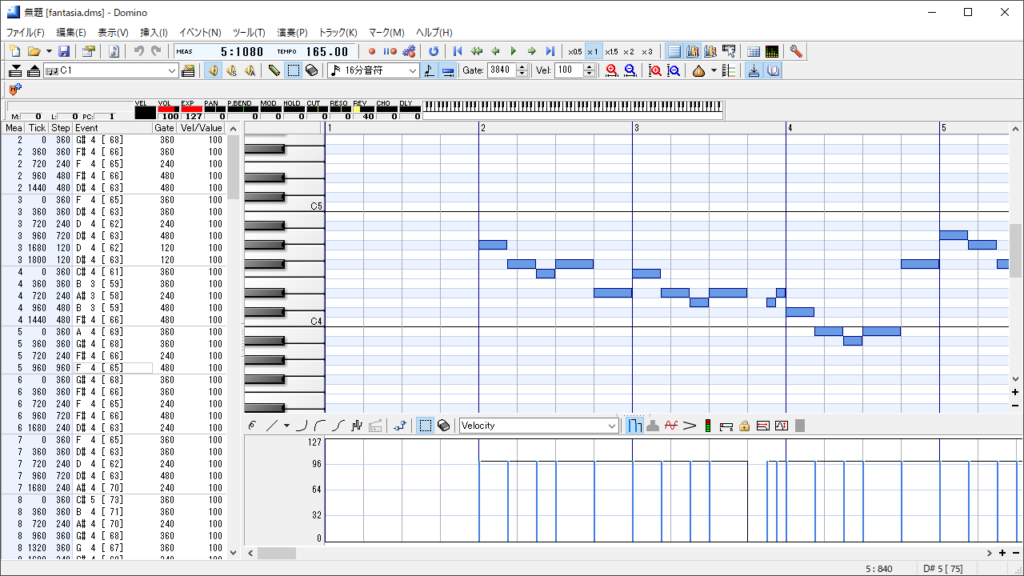
Task: Decrease the Vel value with down spinner
Action: point(589,74)
